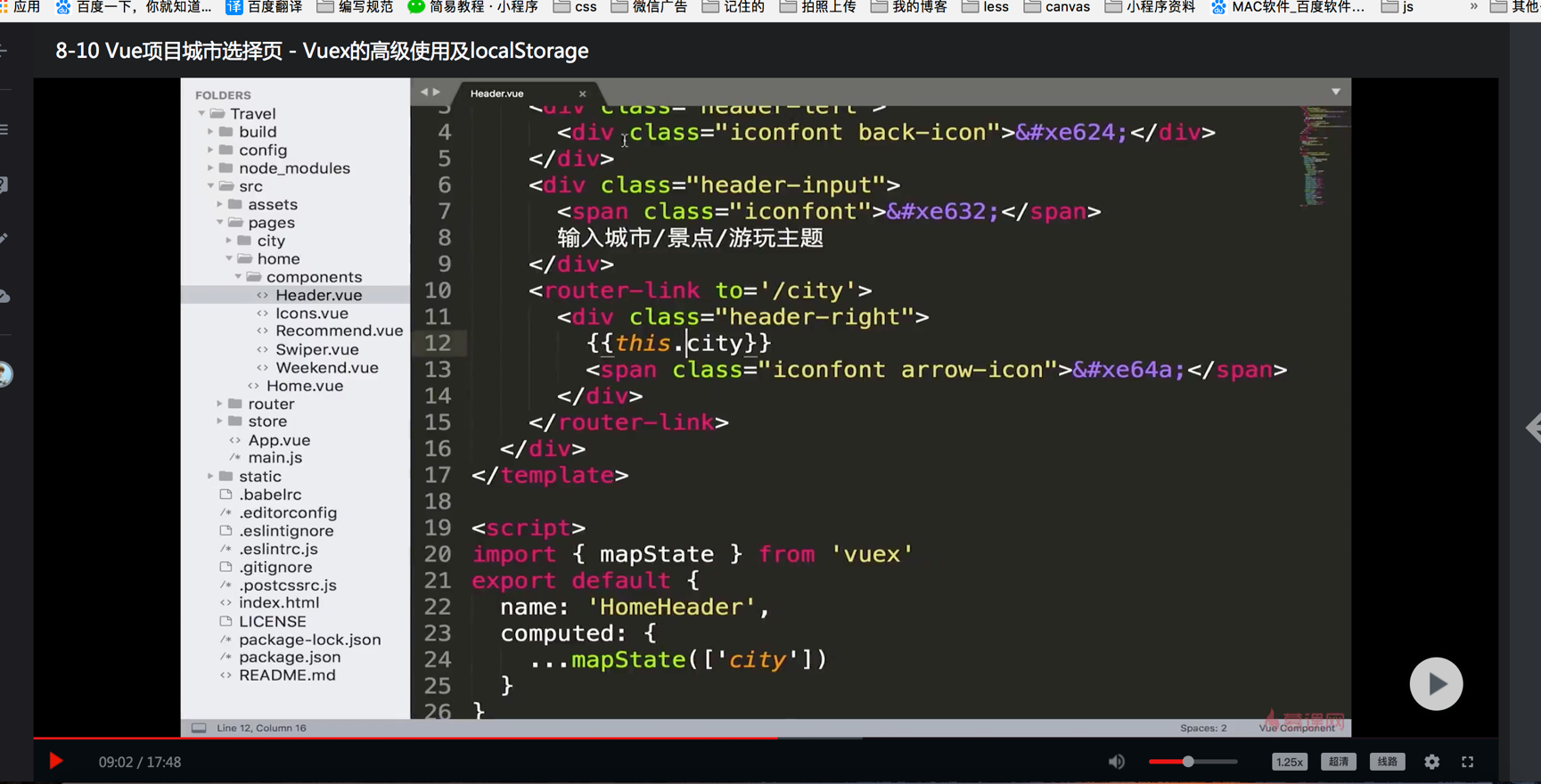Click Vue Component syntax selector

[x=1297, y=728]
